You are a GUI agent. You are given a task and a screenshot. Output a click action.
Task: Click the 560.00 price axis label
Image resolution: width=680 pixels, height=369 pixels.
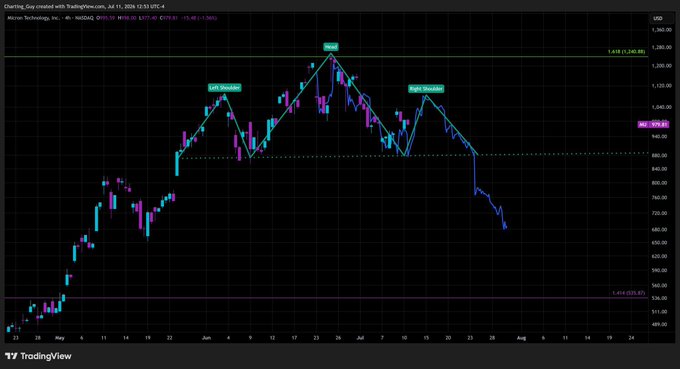click(660, 286)
